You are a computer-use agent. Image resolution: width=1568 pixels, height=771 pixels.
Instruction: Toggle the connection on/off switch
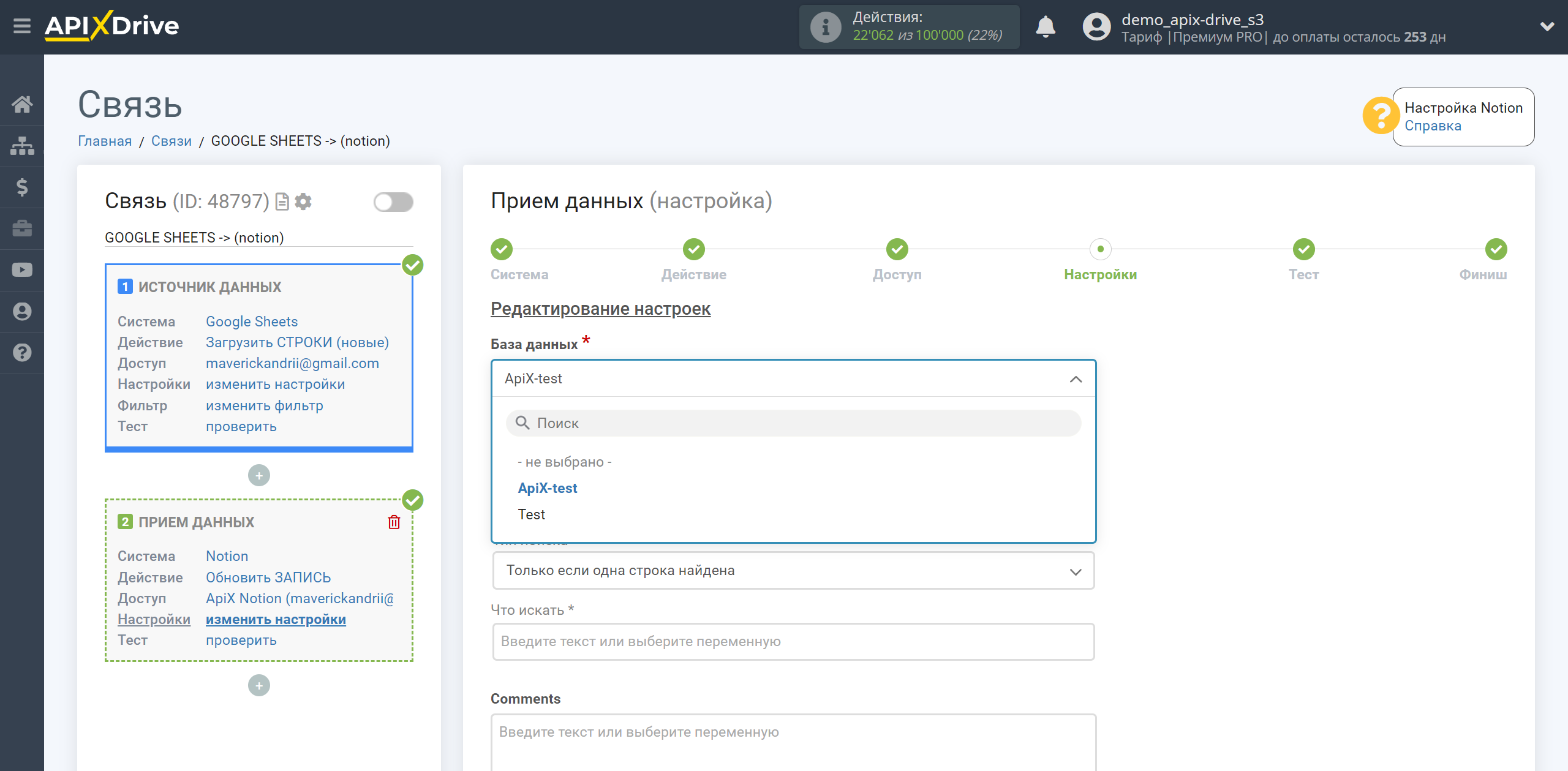tap(393, 202)
